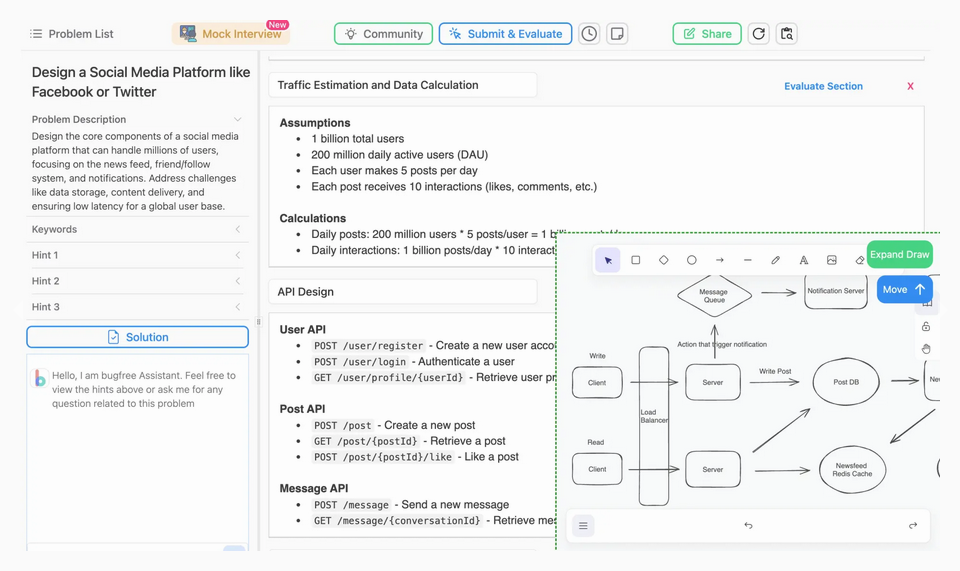The width and height of the screenshot is (960, 571).
Task: Select the Read Client box
Action: pyautogui.click(x=597, y=469)
